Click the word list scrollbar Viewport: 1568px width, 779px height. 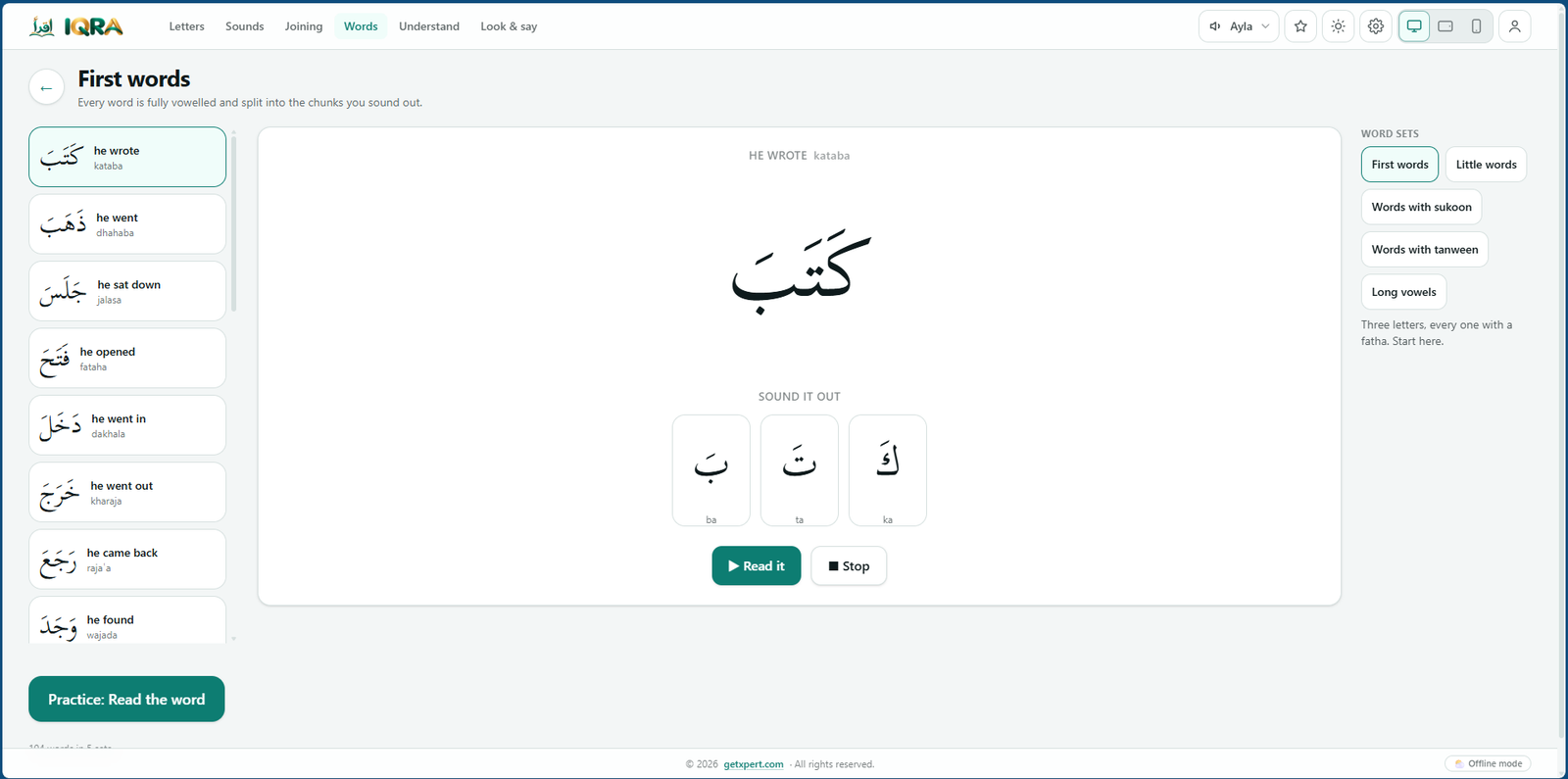tap(233, 223)
